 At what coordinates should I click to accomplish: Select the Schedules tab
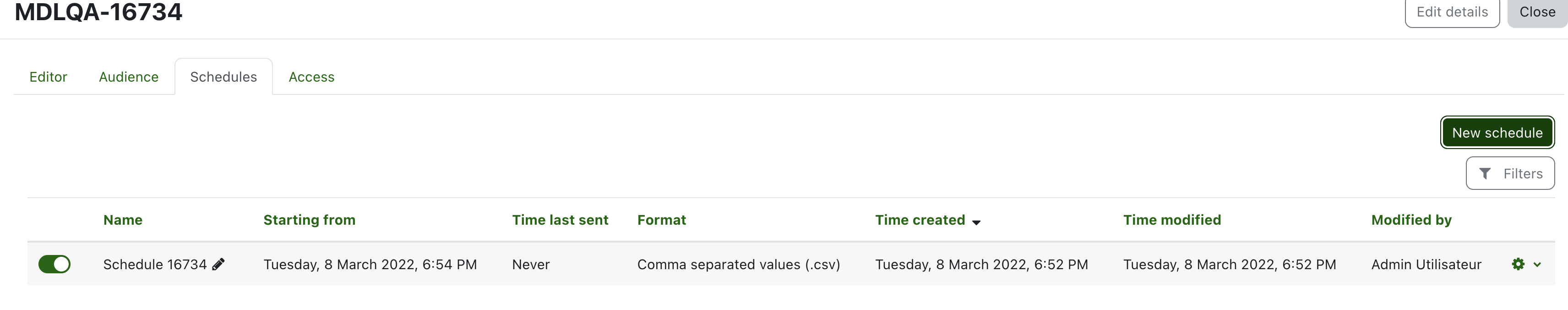(223, 77)
